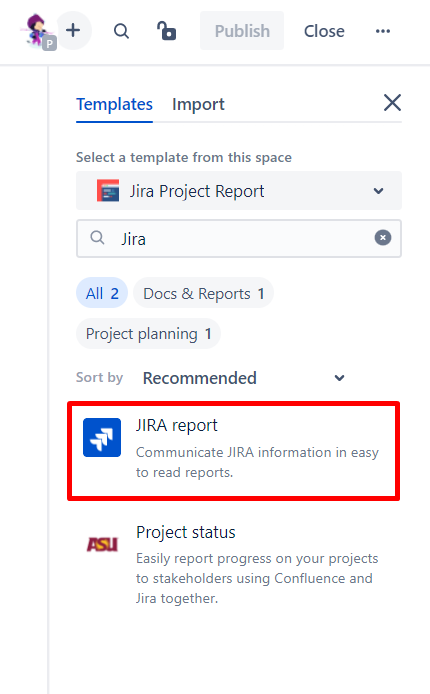Click the Publish button
430x694 pixels.
click(x=242, y=31)
